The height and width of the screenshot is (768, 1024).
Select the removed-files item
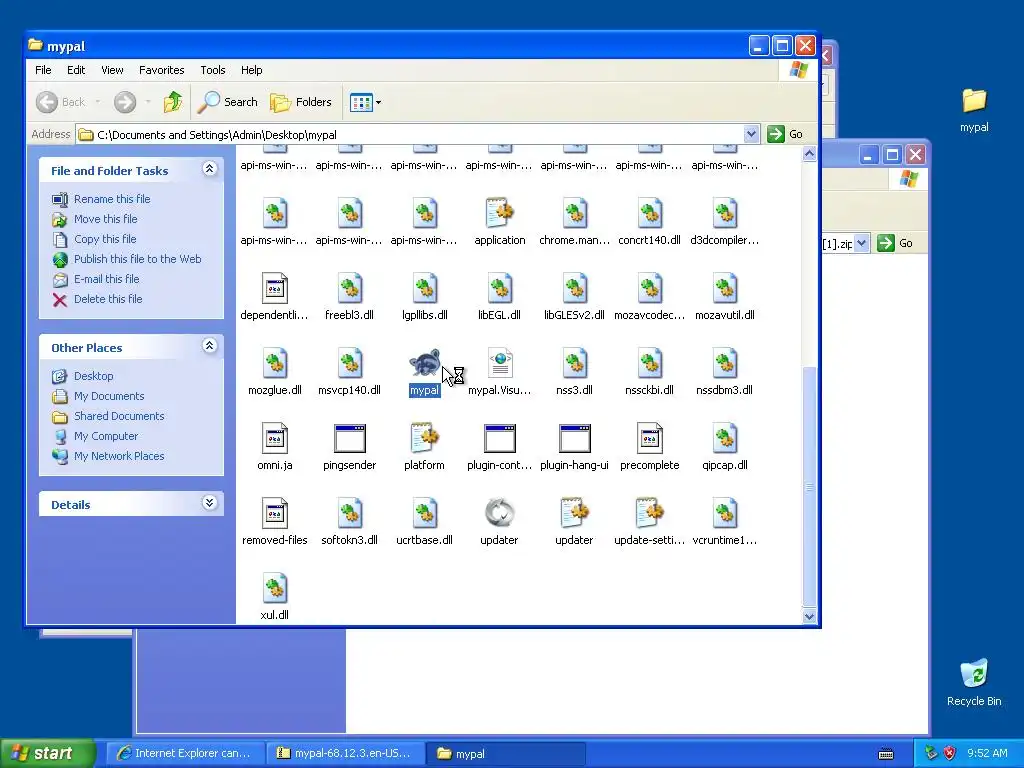274,522
